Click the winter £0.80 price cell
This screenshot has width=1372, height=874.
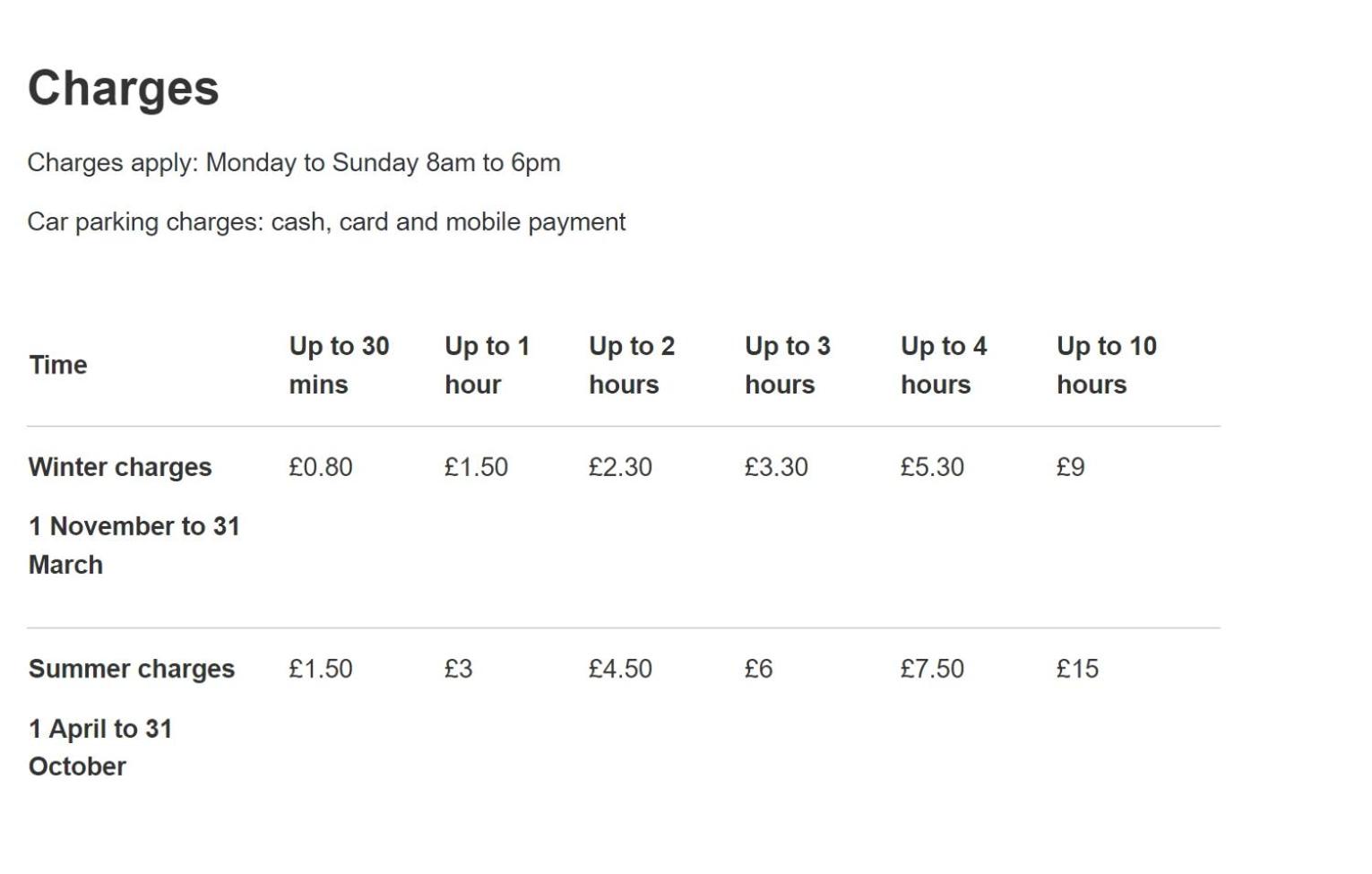click(320, 467)
